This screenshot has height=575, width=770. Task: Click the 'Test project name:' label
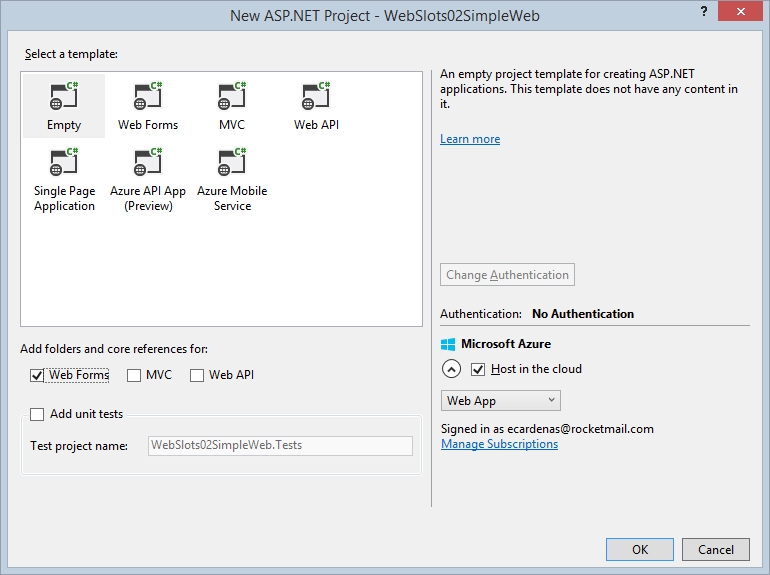[x=79, y=446]
